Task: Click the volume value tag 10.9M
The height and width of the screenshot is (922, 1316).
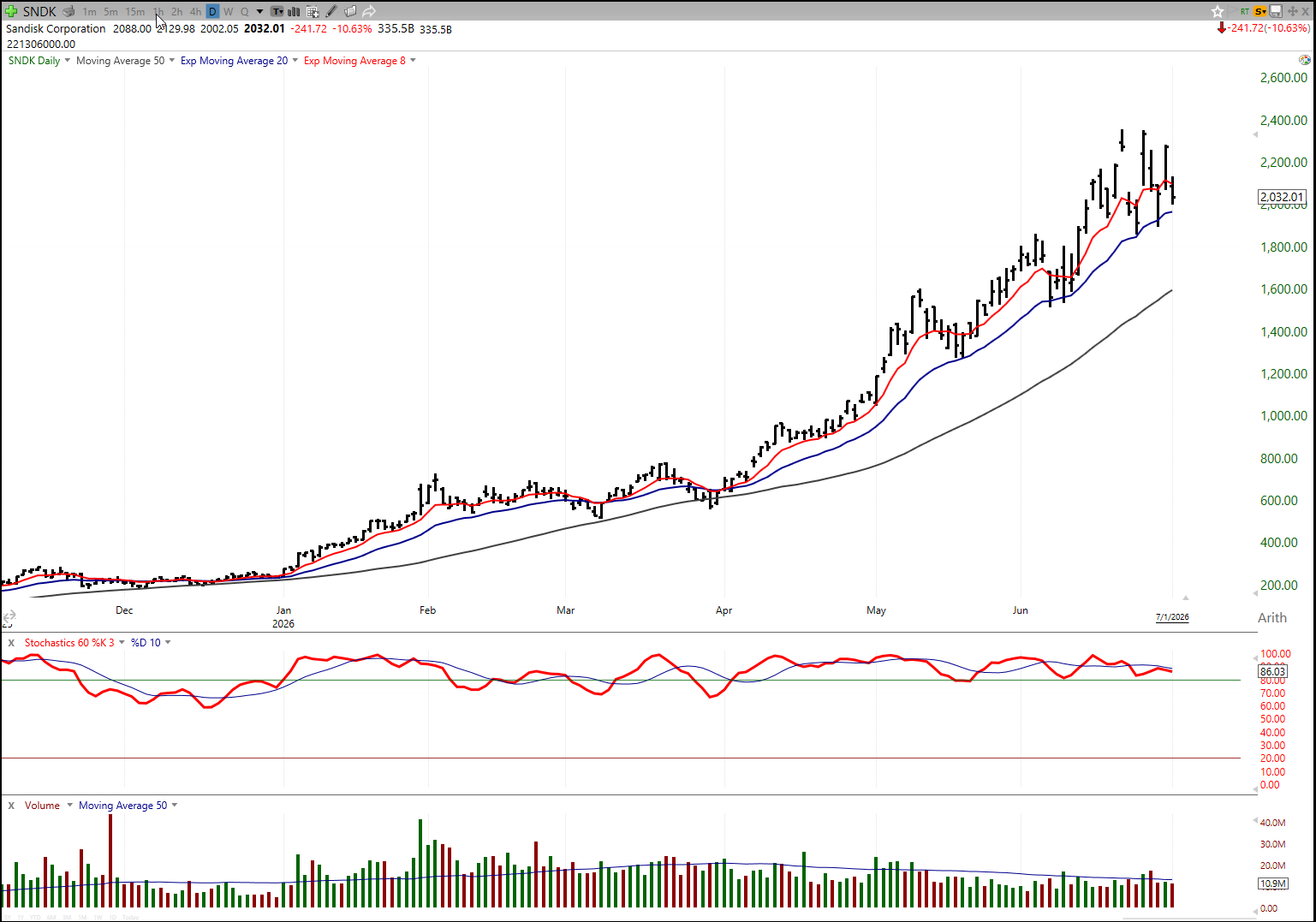Action: pyautogui.click(x=1272, y=883)
